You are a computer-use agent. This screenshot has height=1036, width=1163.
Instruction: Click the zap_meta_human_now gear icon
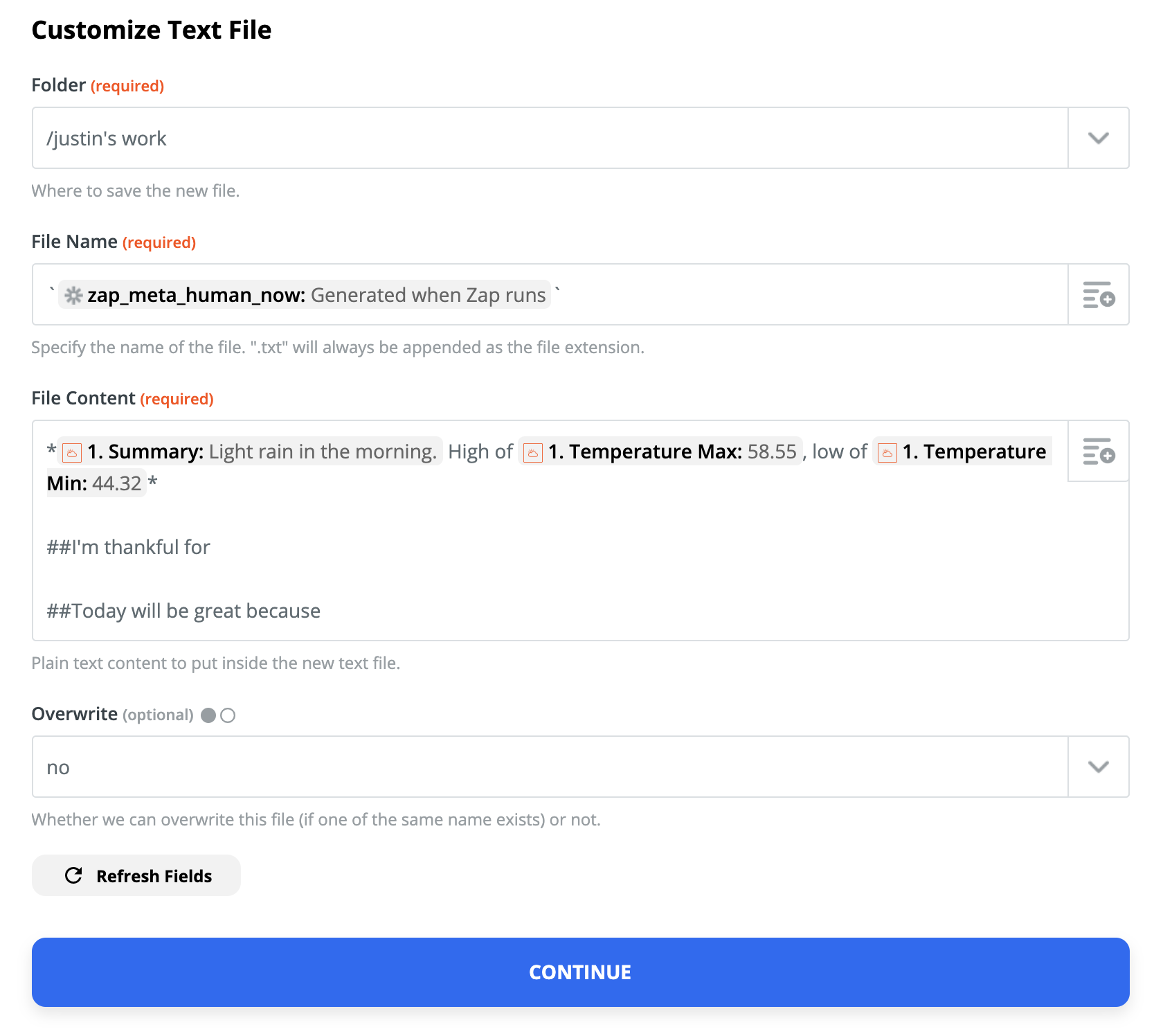[x=73, y=296]
